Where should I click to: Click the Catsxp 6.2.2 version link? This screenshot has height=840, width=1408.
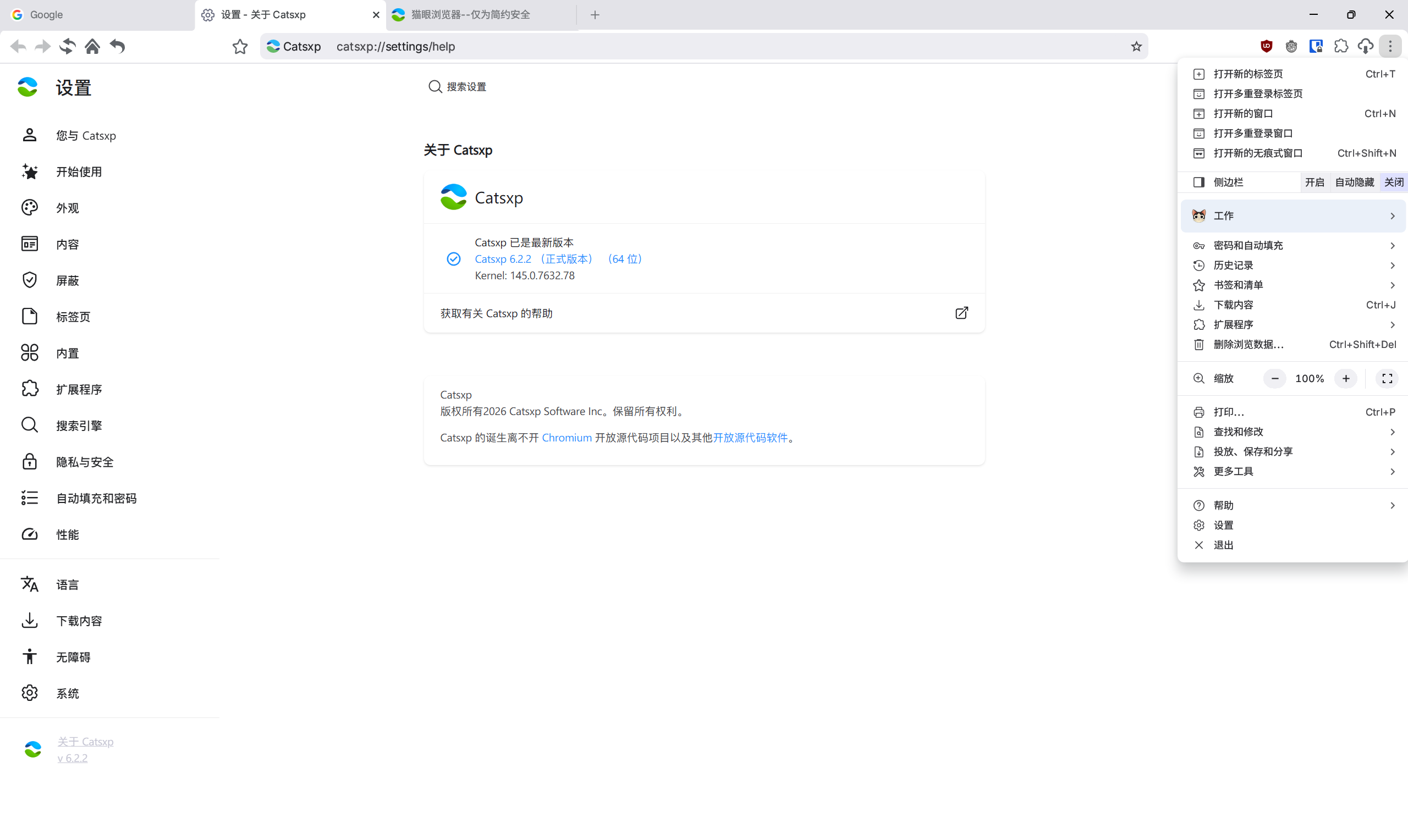pyautogui.click(x=503, y=259)
